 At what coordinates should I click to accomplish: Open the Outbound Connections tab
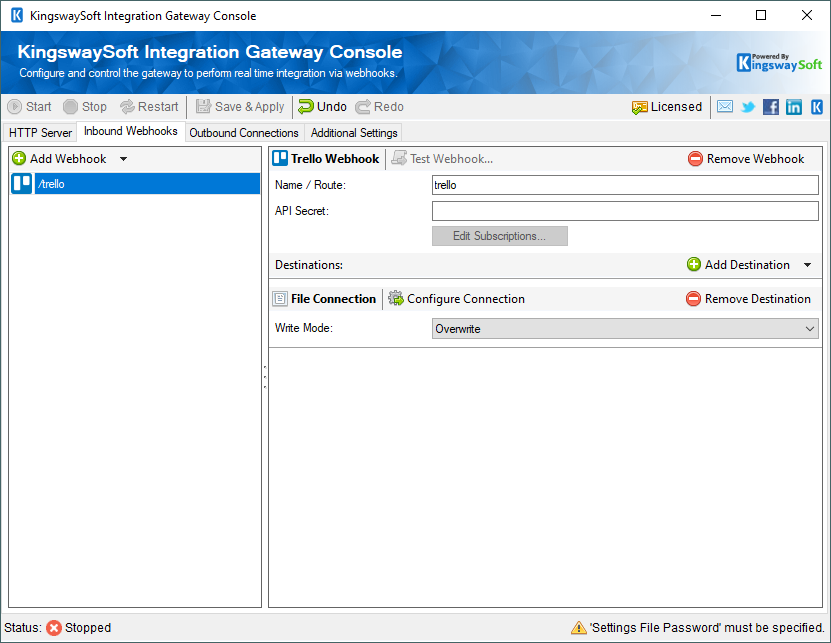(x=244, y=133)
